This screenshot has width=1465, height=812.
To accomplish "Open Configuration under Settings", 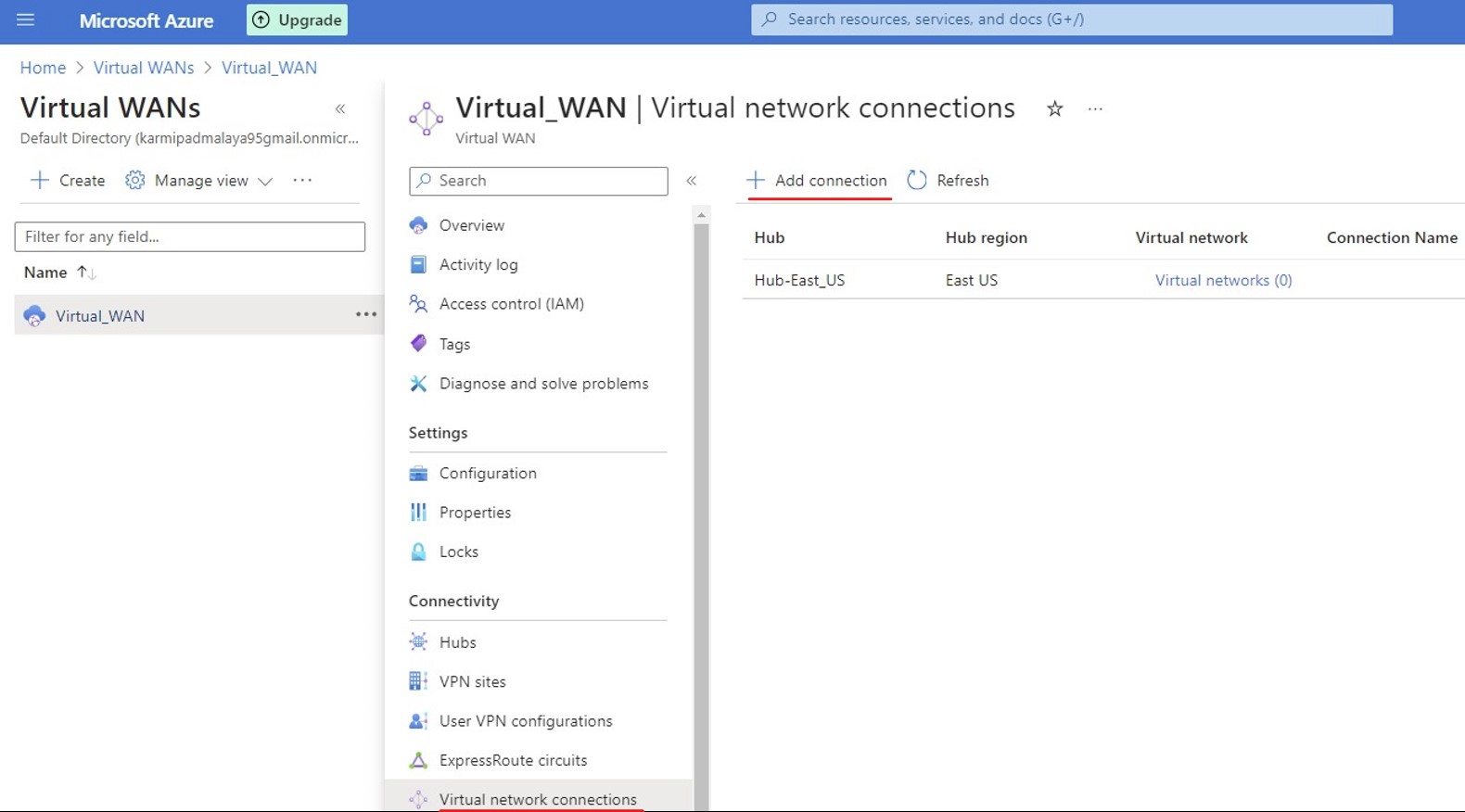I will [487, 474].
